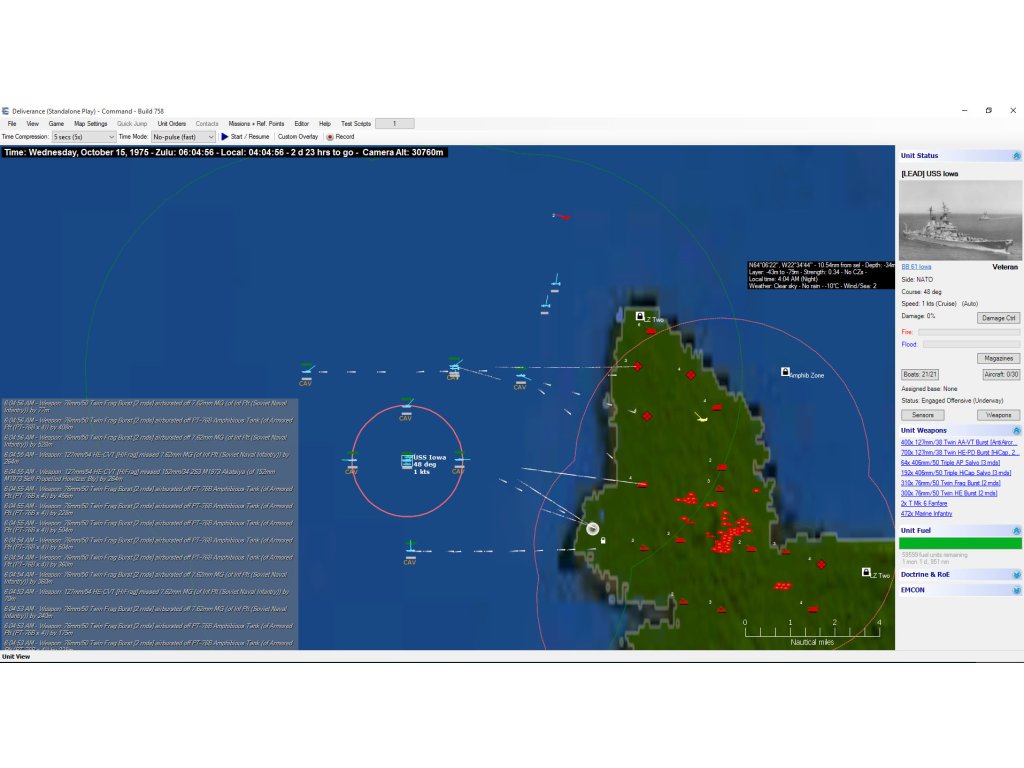Click the Magazines button
This screenshot has height=768, width=1024.
click(999, 359)
